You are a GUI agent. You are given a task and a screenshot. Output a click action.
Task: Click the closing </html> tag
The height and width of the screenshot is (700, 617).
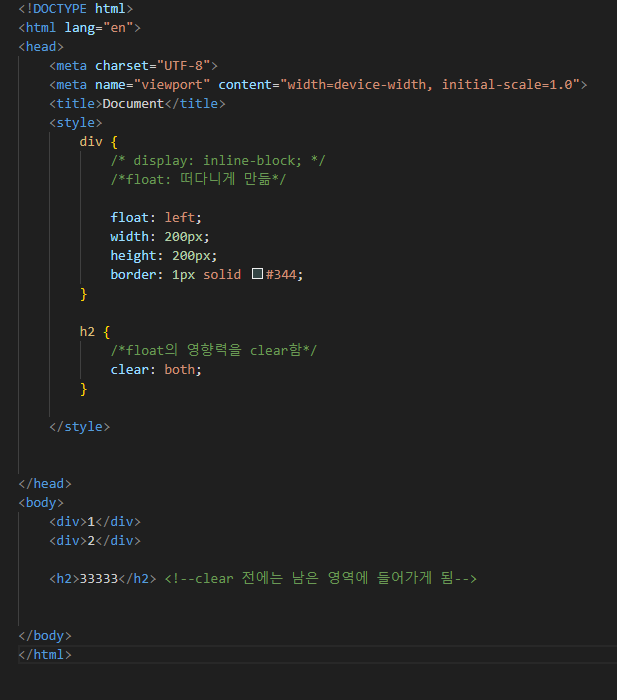tap(45, 654)
